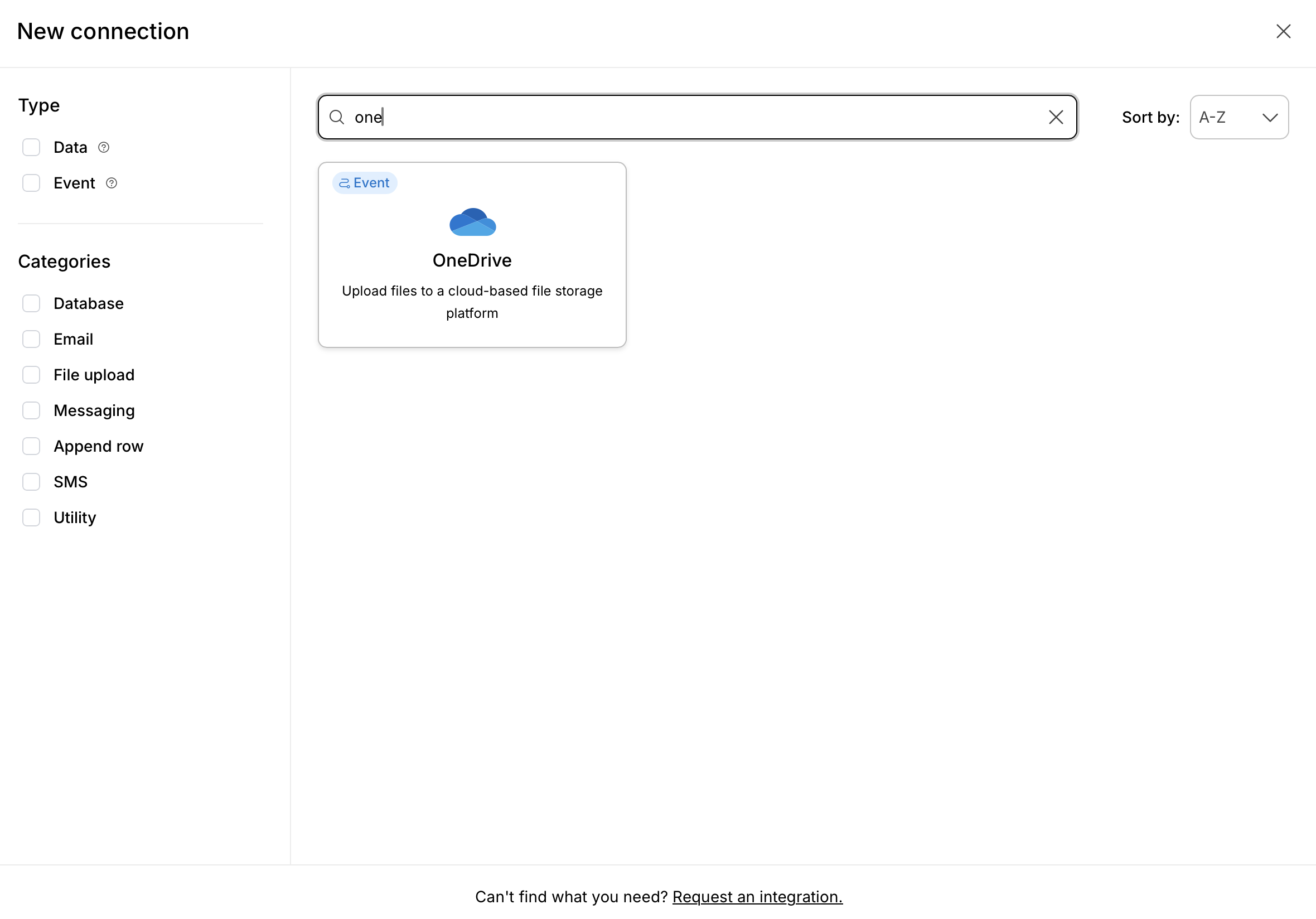1316x919 pixels.
Task: Click the help icon next to Event
Action: tap(112, 183)
